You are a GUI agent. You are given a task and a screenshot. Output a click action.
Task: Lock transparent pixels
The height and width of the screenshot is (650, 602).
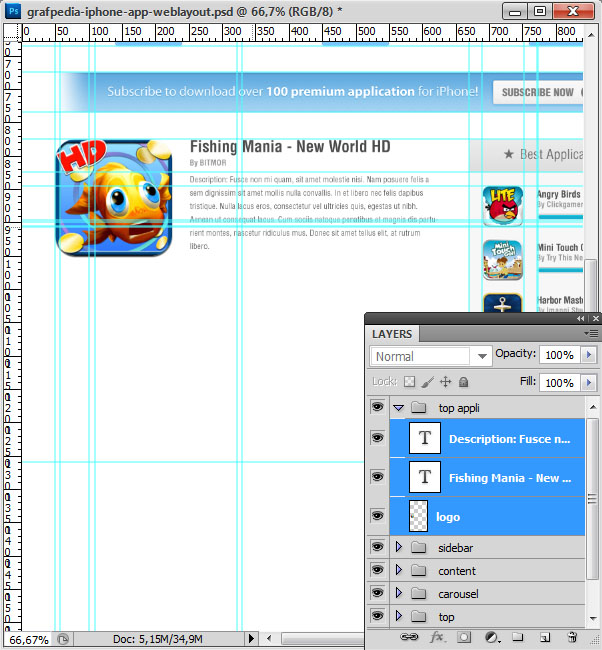point(409,381)
